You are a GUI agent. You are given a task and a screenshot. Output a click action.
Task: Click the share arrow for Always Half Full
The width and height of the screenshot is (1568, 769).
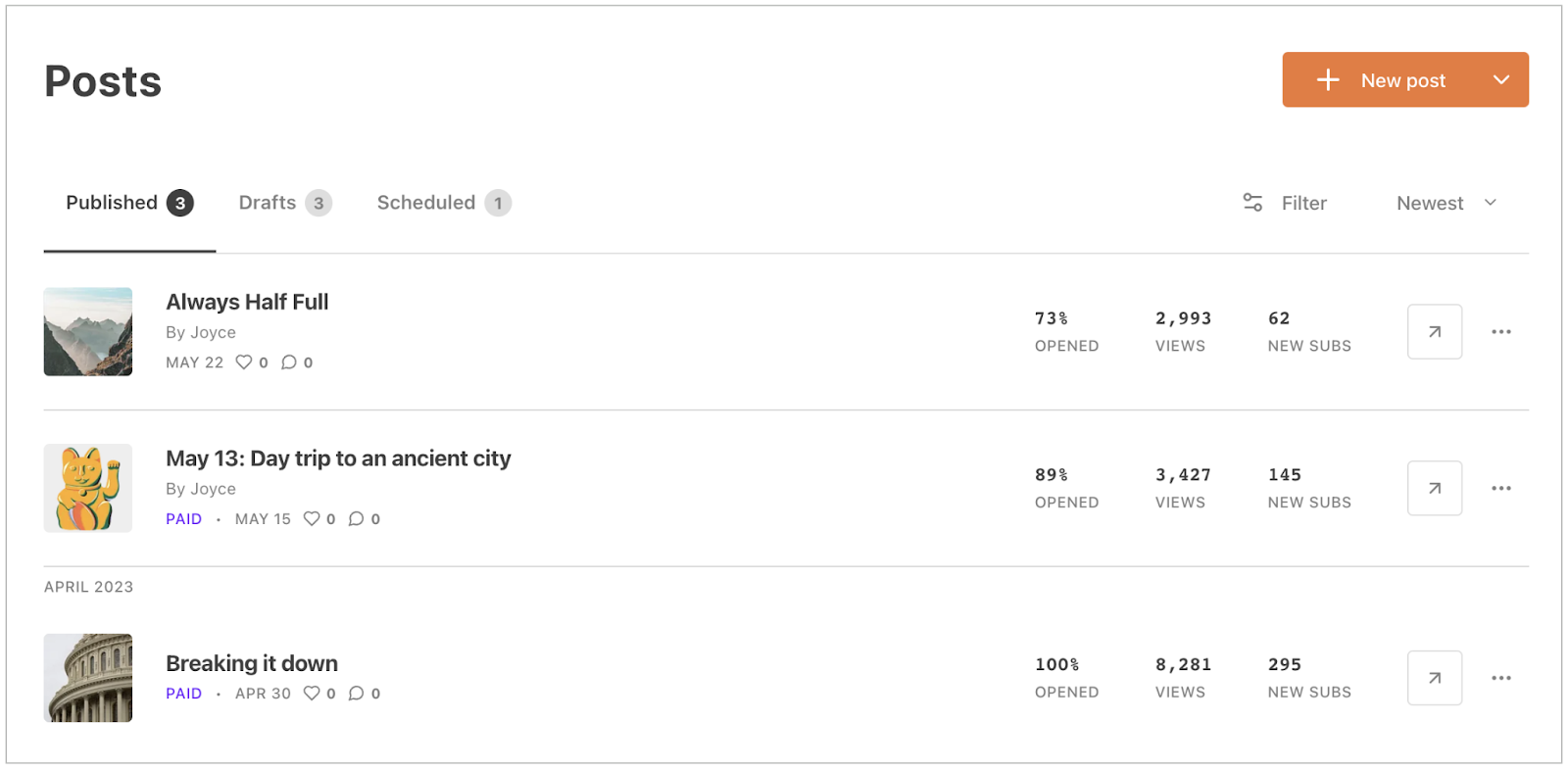pos(1434,331)
